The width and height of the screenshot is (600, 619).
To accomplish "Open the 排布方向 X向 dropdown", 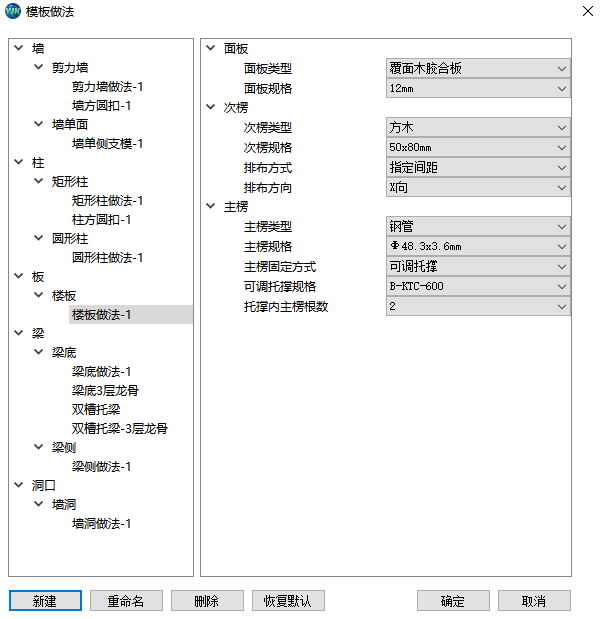I will [x=478, y=188].
